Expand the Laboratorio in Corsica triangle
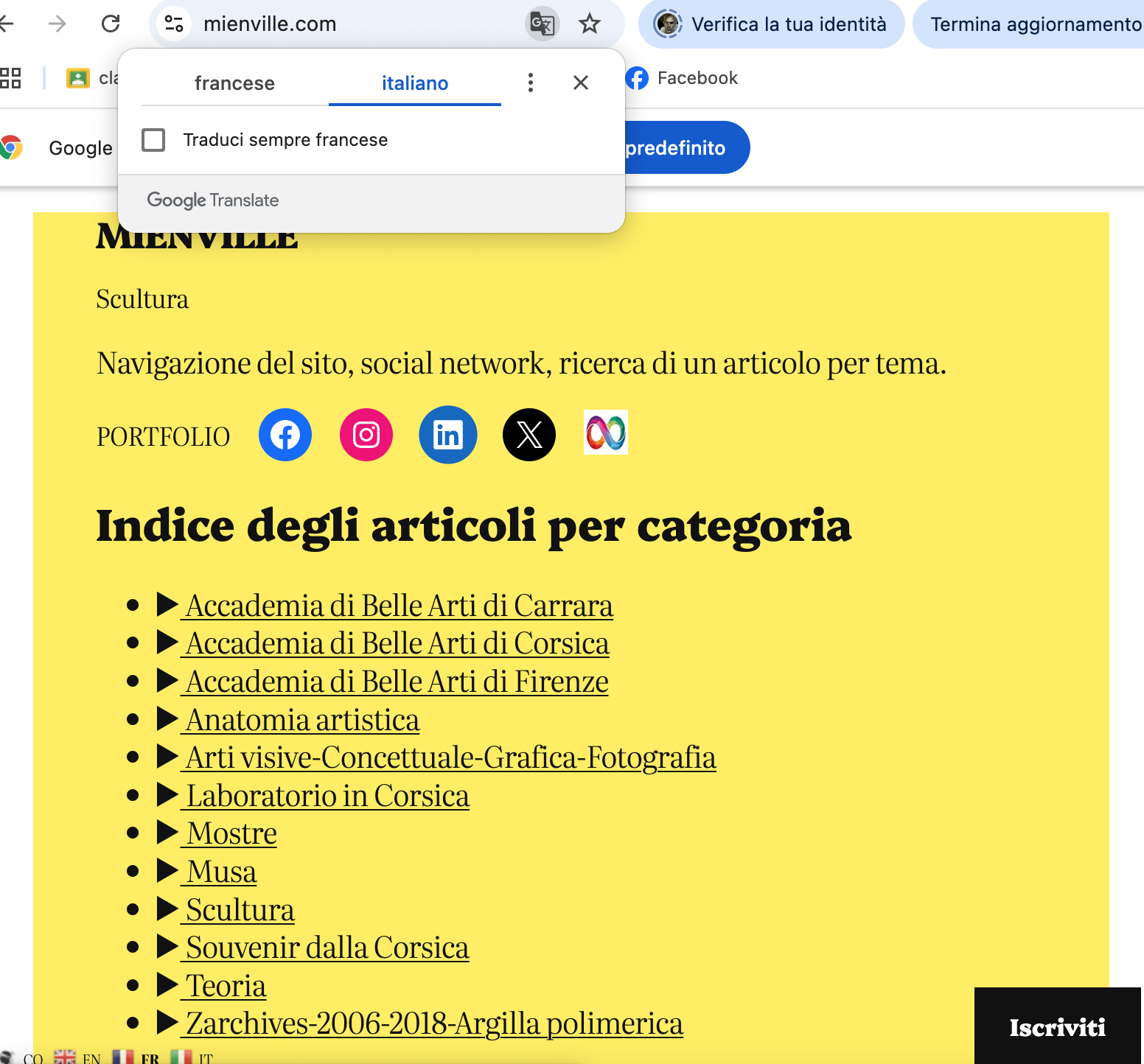The image size is (1144, 1064). (167, 795)
